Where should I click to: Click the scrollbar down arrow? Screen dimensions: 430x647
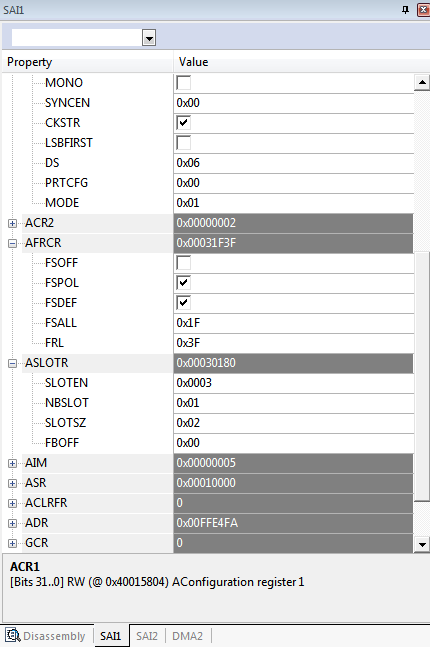click(422, 545)
